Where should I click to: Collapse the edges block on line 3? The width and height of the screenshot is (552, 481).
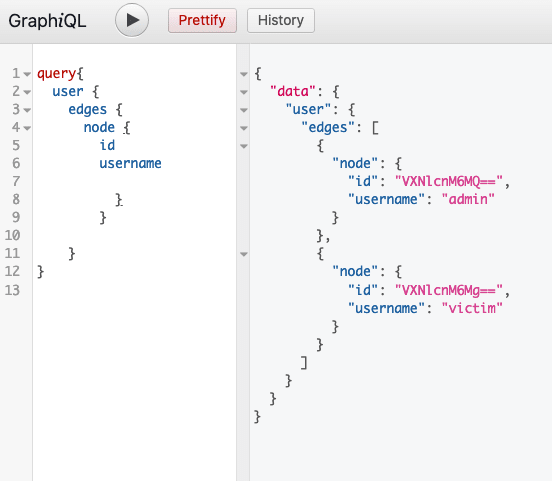(27, 110)
